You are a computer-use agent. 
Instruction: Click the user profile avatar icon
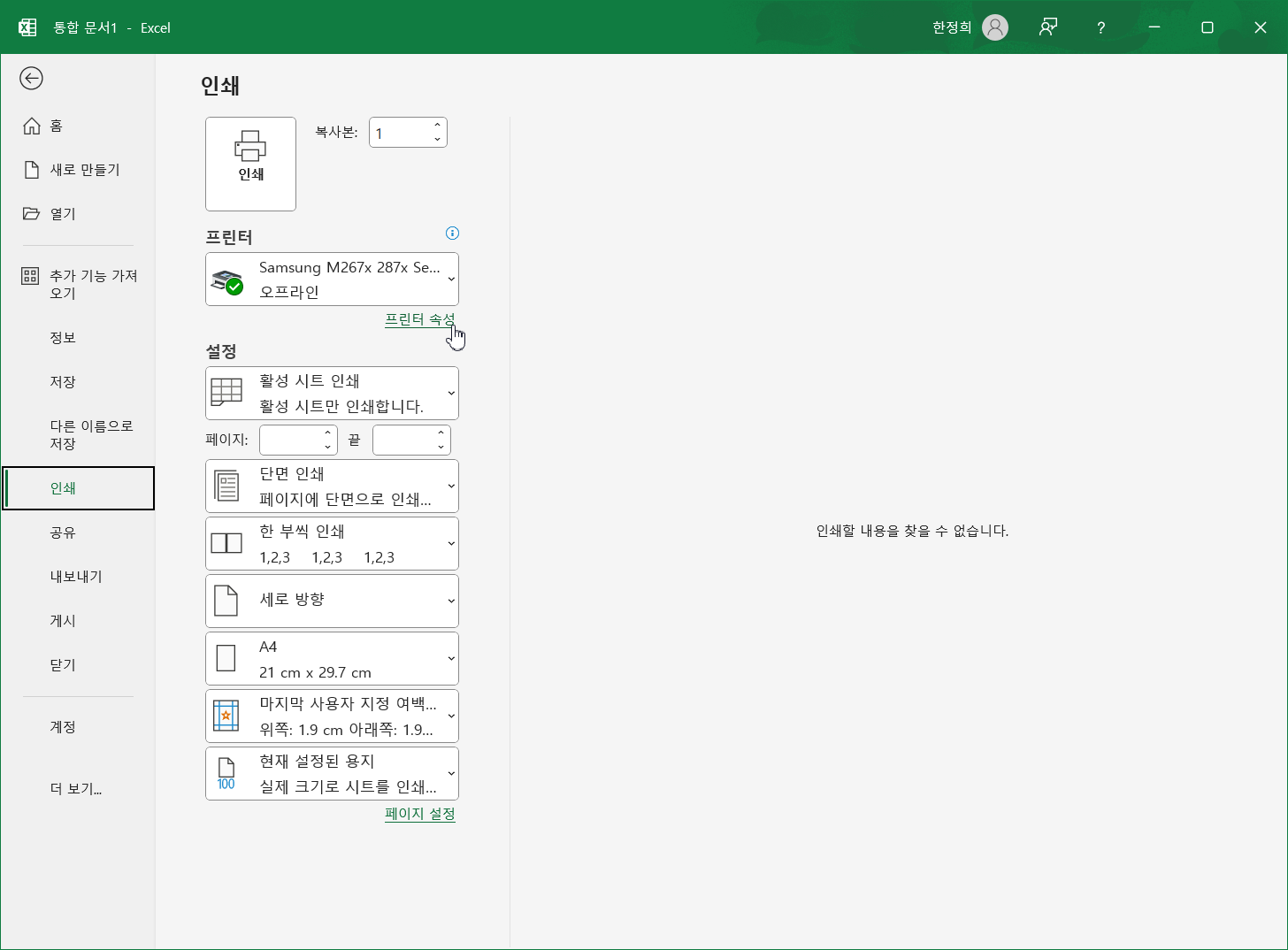coord(995,27)
